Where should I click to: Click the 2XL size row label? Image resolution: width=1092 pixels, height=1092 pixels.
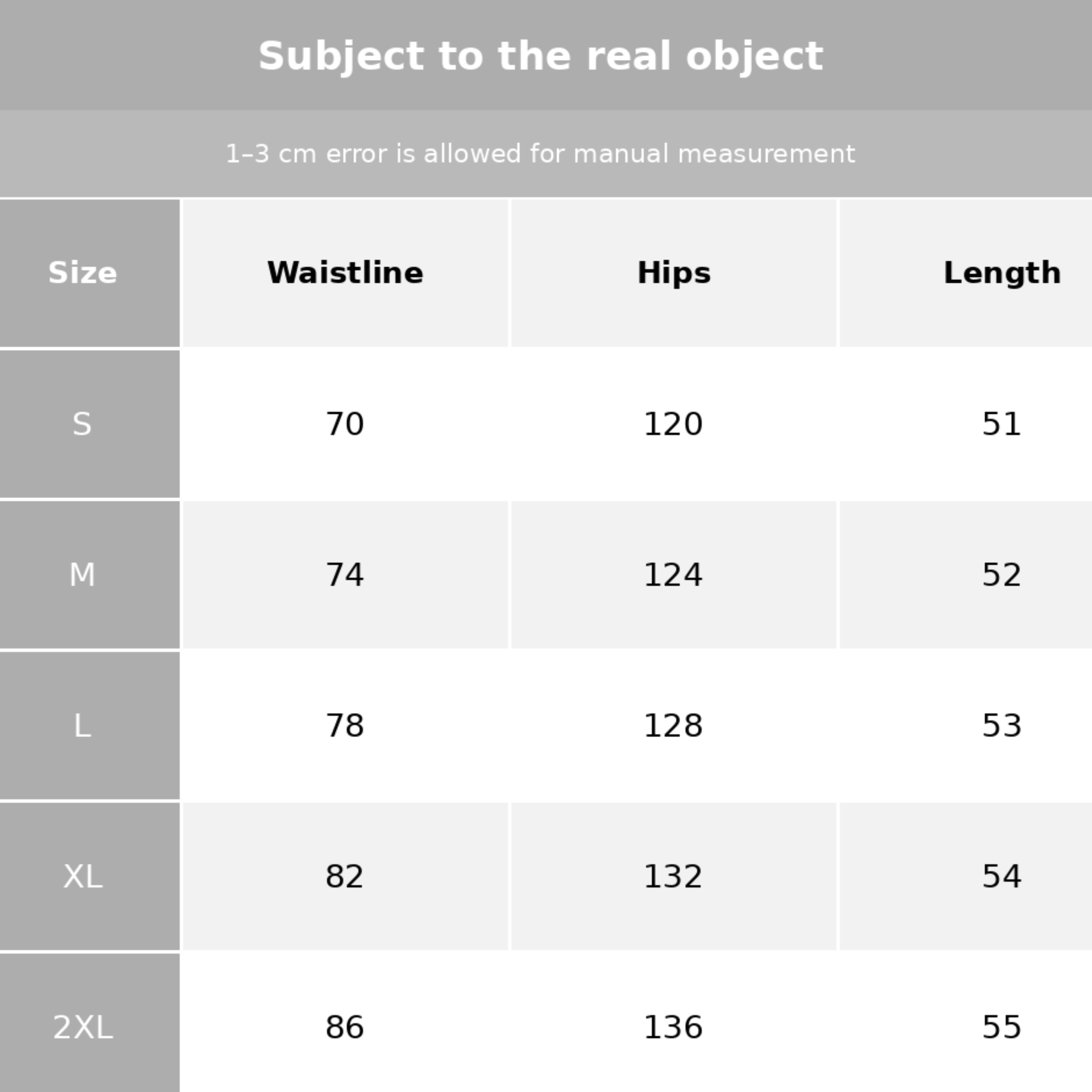pos(82,1027)
